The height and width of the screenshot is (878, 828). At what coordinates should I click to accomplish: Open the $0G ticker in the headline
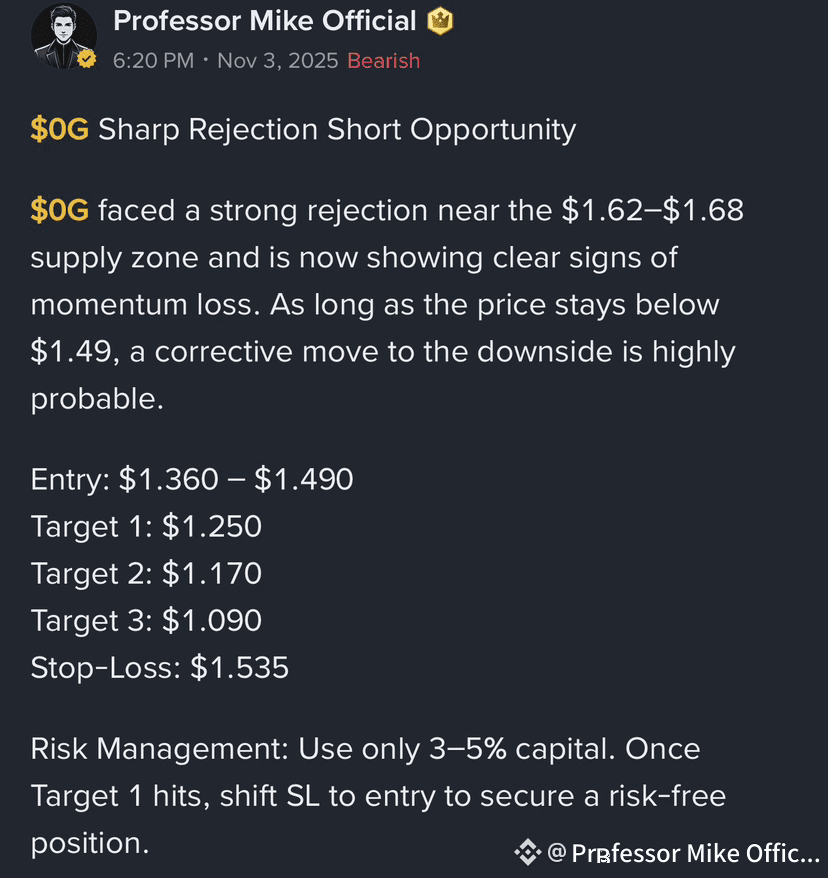(59, 129)
